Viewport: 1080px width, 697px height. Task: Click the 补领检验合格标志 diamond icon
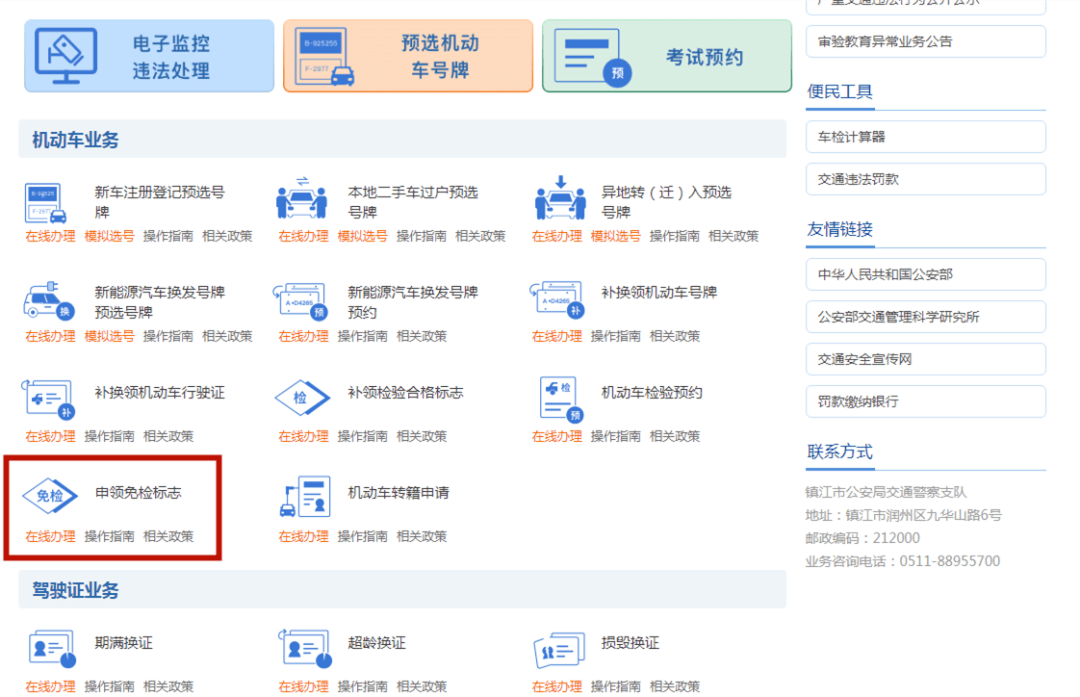tap(302, 397)
